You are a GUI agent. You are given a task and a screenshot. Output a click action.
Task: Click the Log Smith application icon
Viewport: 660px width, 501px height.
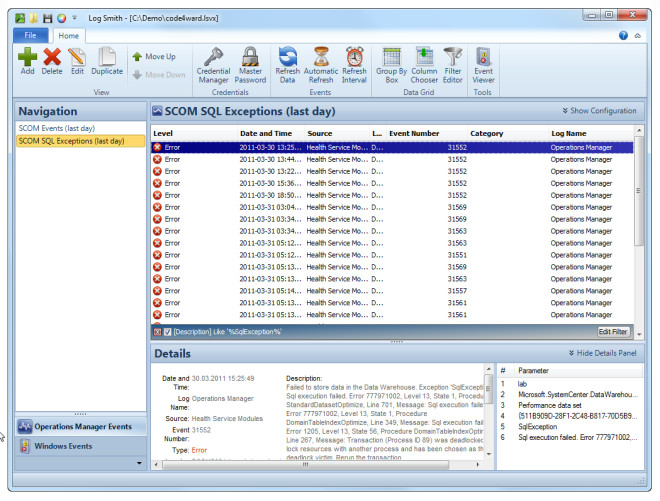coord(20,18)
